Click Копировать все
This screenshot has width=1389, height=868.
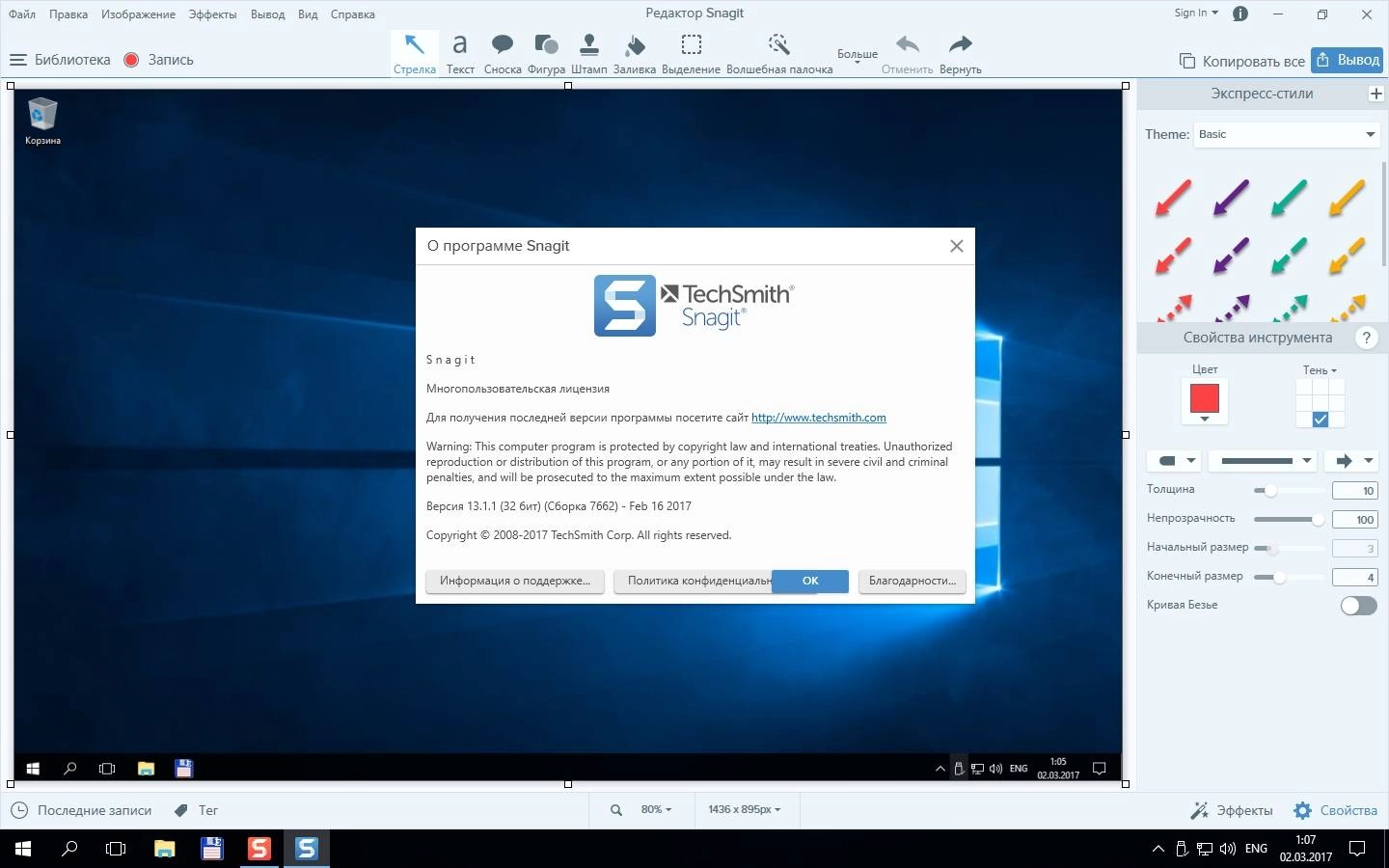click(x=1241, y=61)
